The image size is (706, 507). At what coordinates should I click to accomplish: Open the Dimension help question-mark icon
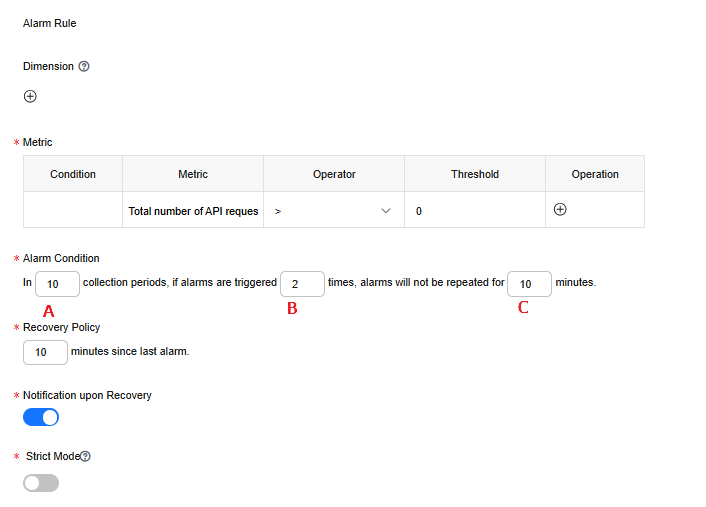click(x=84, y=66)
